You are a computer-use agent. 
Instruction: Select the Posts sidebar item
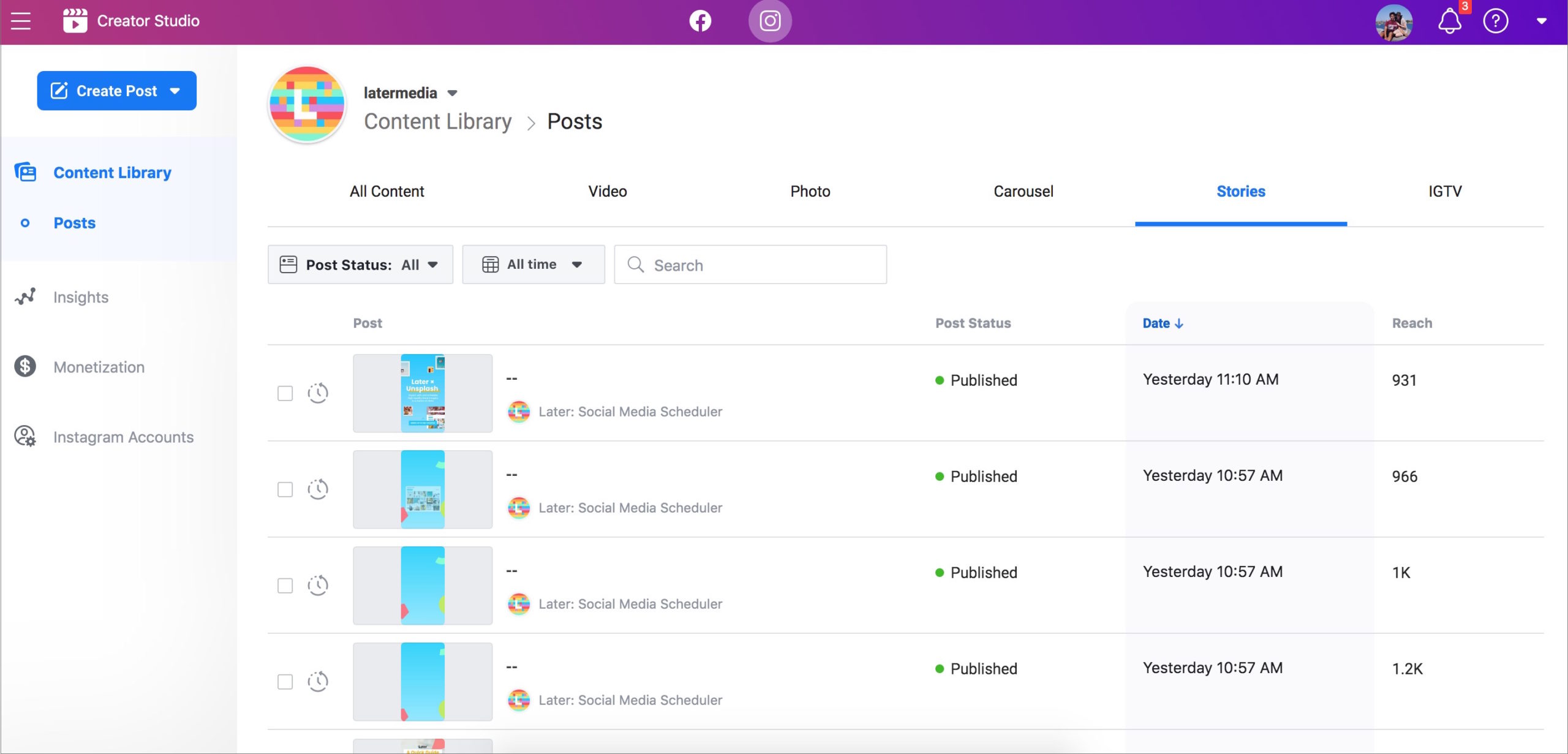pyautogui.click(x=75, y=222)
